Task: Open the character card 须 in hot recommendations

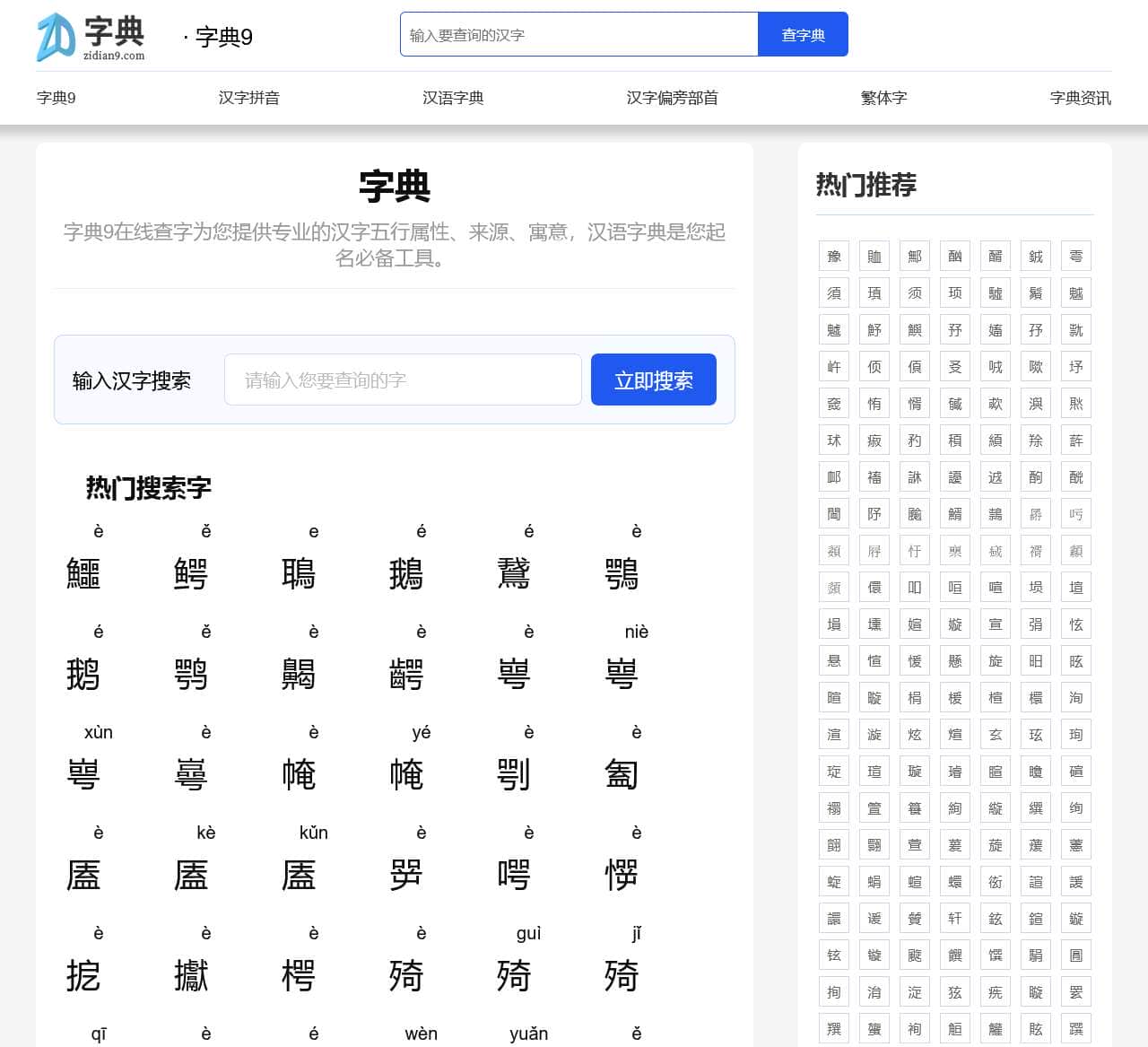Action: 914,292
